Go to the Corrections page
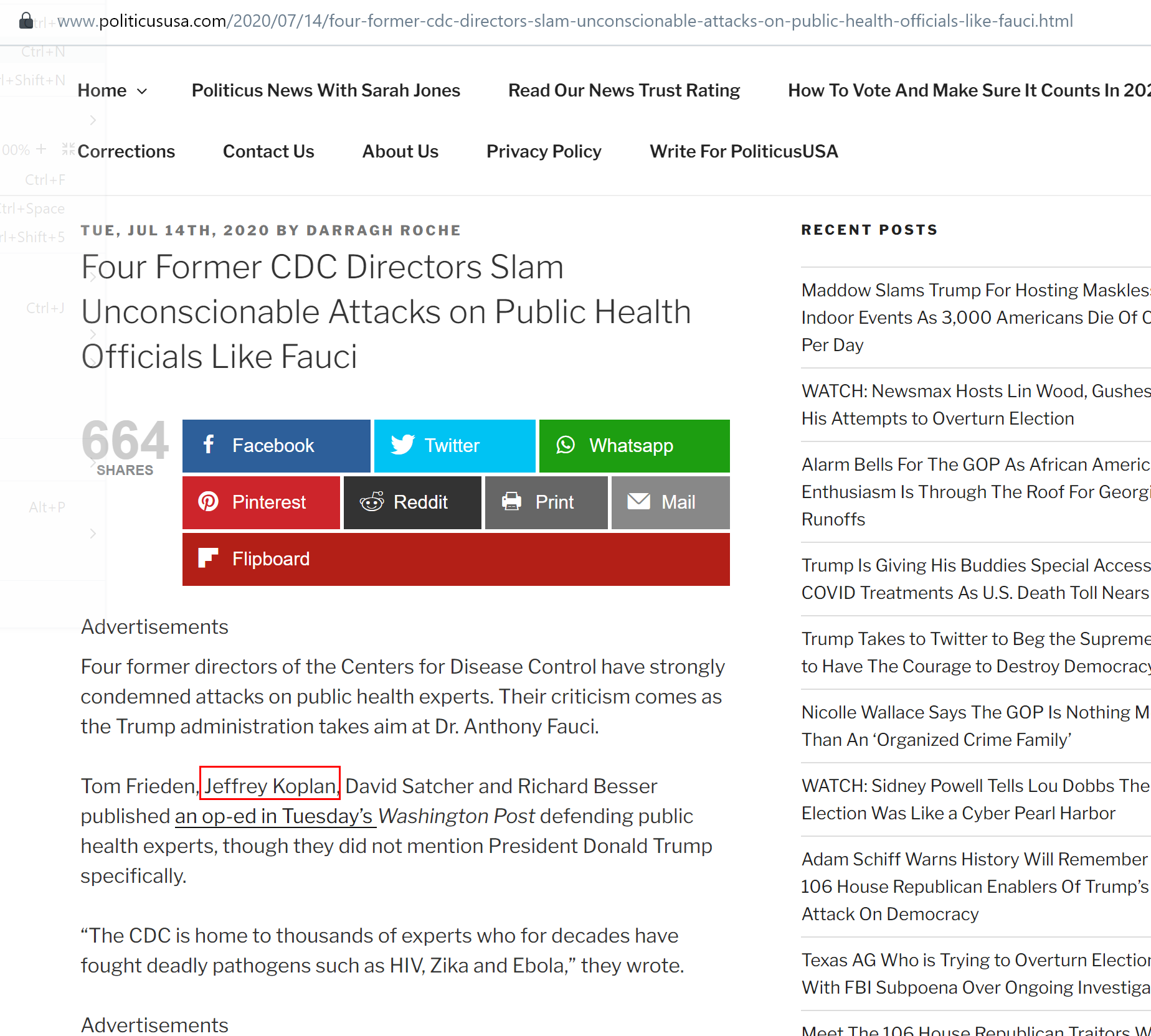This screenshot has height=1036, width=1151. pos(126,152)
